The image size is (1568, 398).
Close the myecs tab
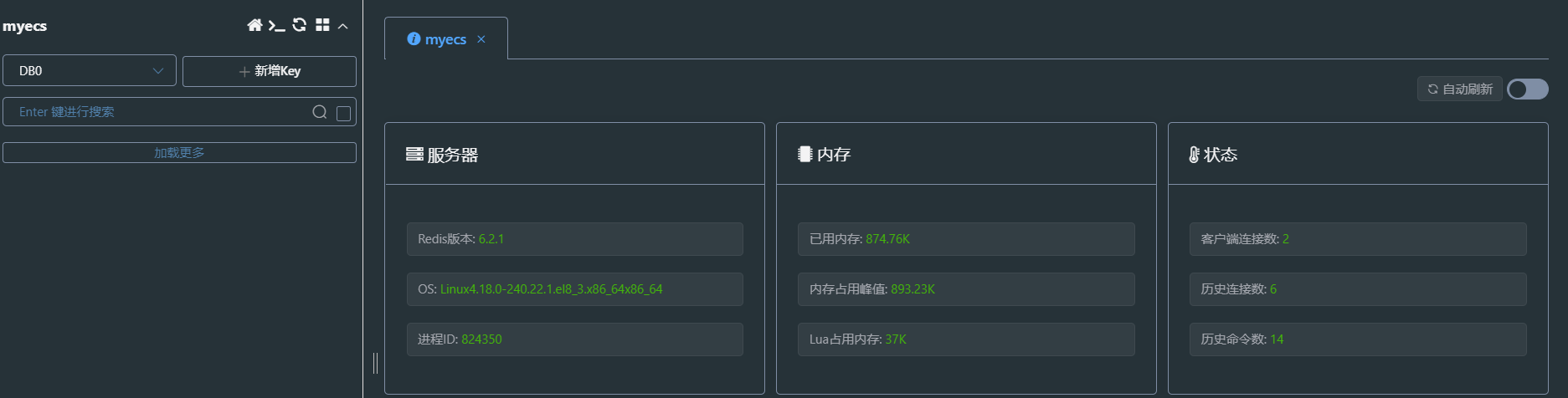point(481,39)
